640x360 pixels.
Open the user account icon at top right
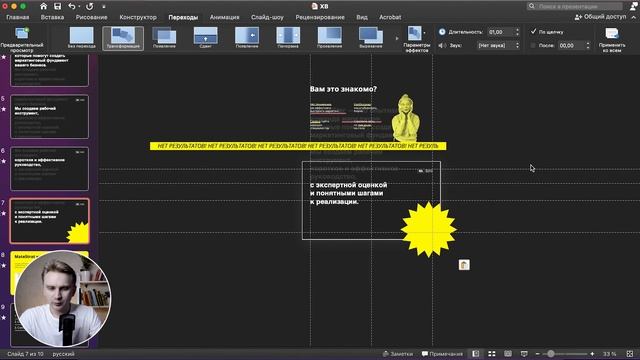(x=633, y=6)
